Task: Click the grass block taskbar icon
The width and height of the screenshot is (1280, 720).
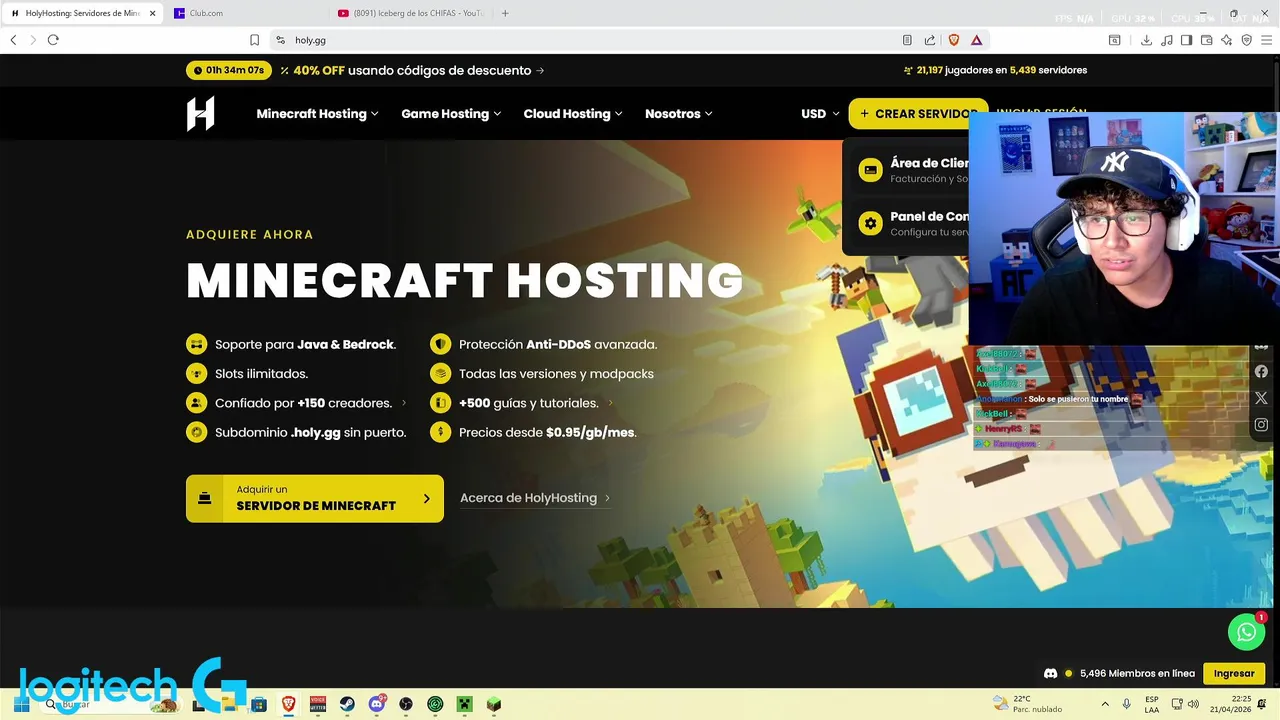Action: (493, 704)
